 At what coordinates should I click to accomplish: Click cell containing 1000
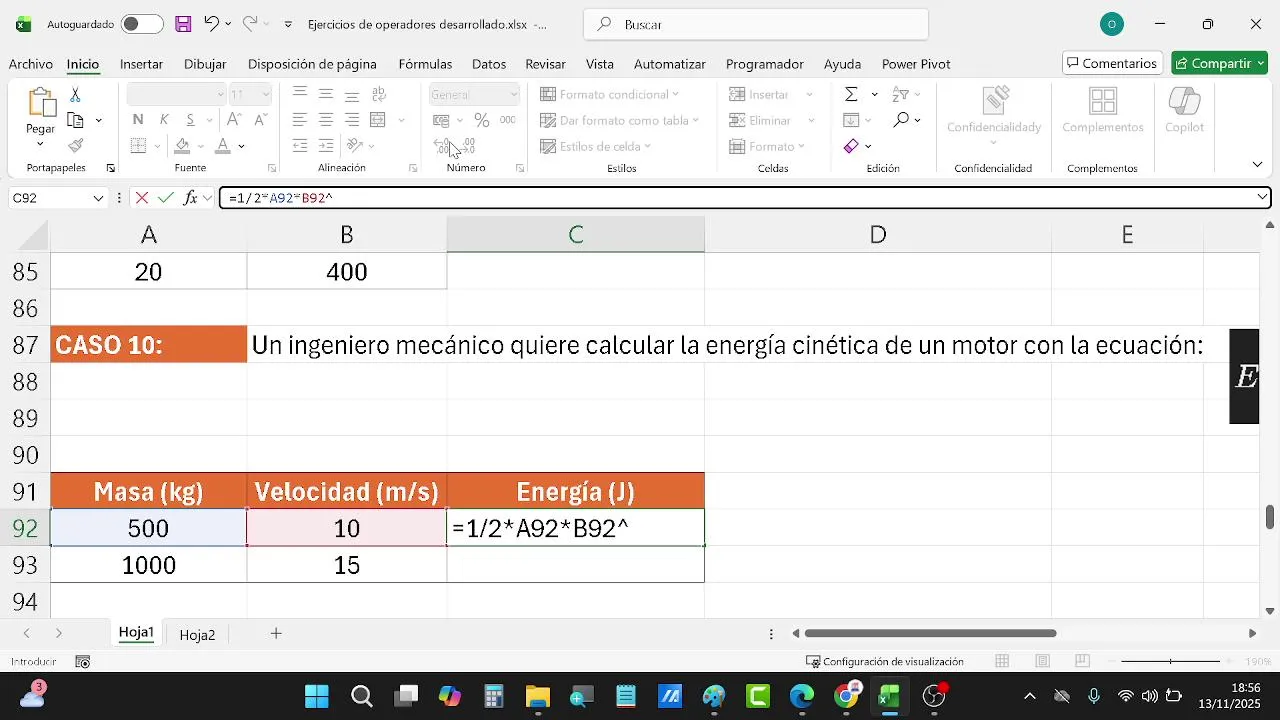[148, 565]
